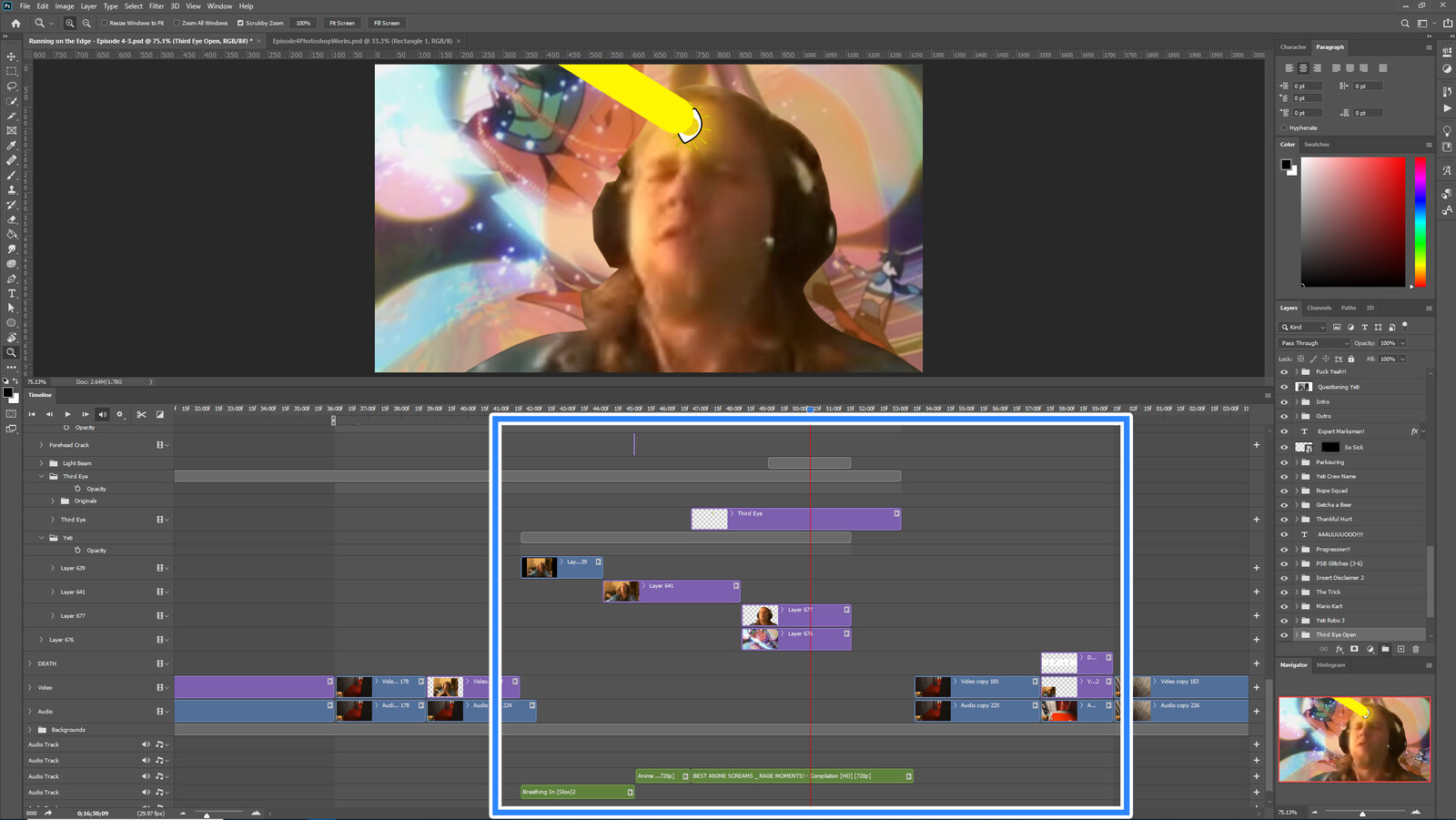Click the Home icon in options bar

pos(15,23)
